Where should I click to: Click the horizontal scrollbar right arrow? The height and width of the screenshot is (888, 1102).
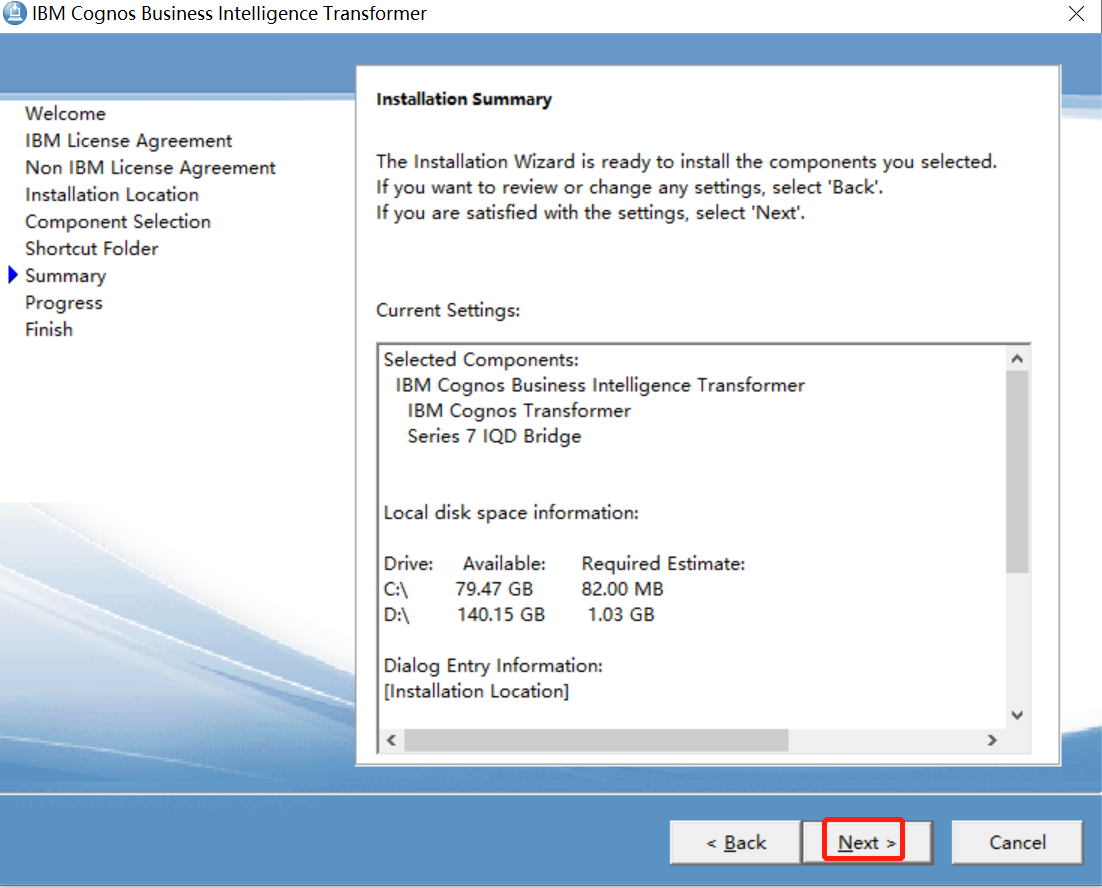992,740
